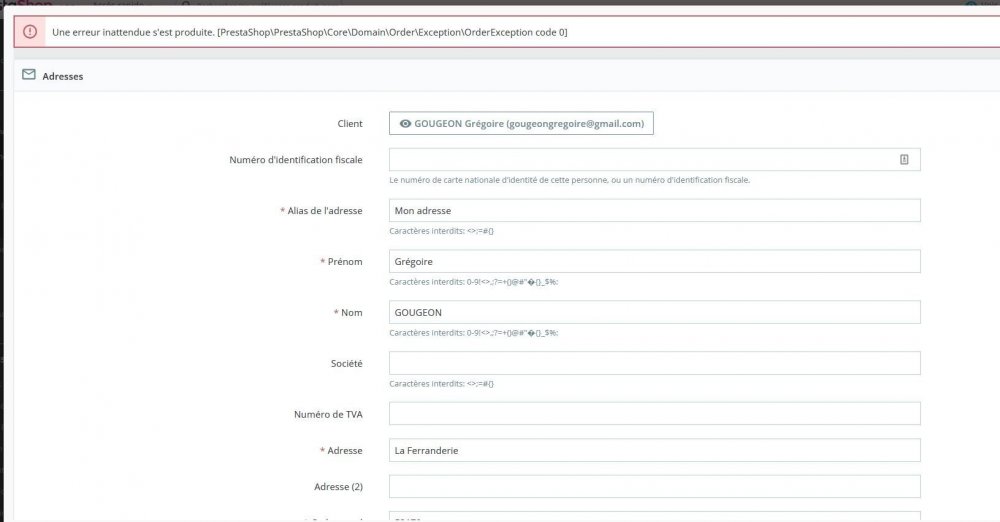
Task: Click the error alert warning icon
Action: click(x=30, y=32)
